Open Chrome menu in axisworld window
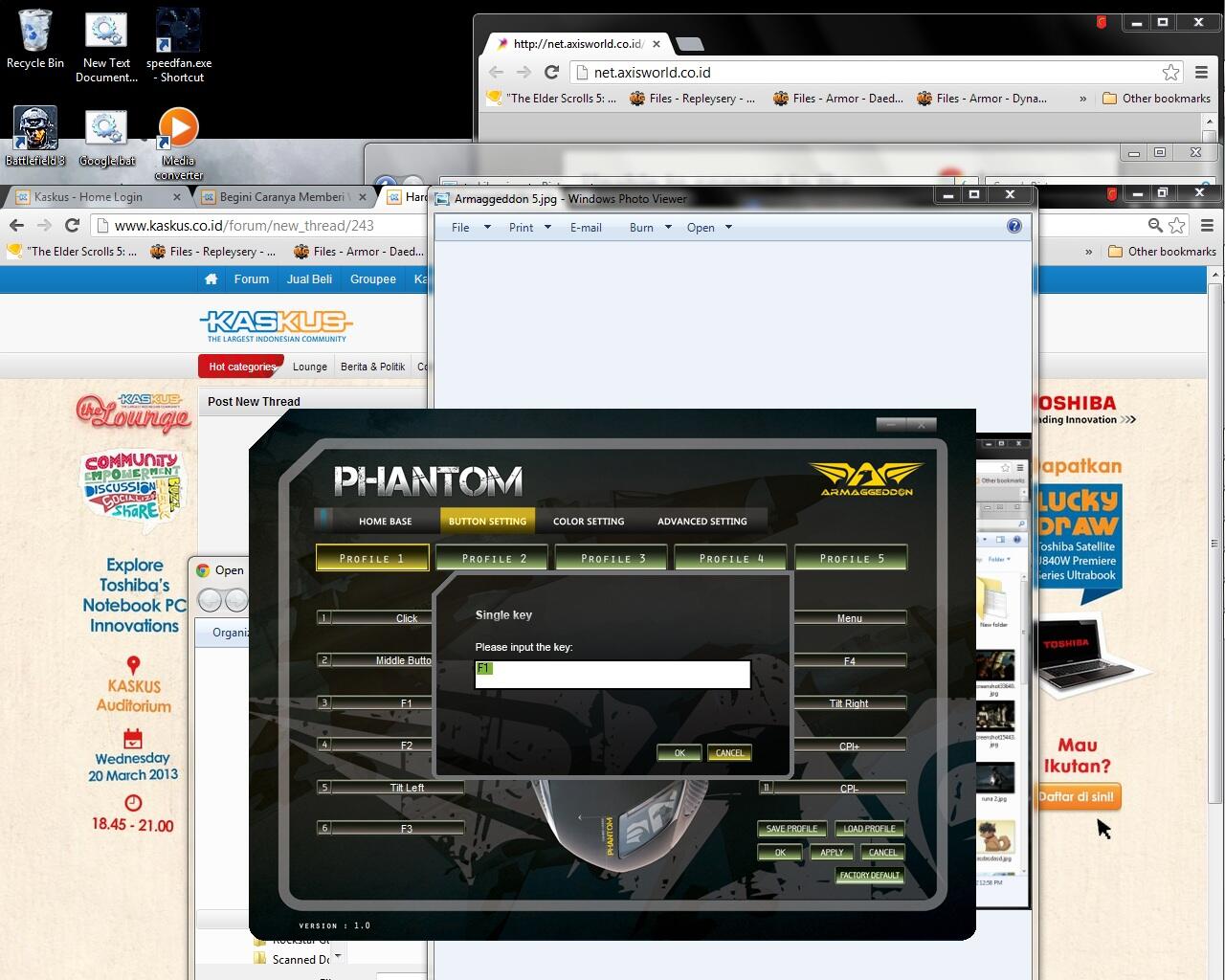1225x980 pixels. click(1202, 72)
